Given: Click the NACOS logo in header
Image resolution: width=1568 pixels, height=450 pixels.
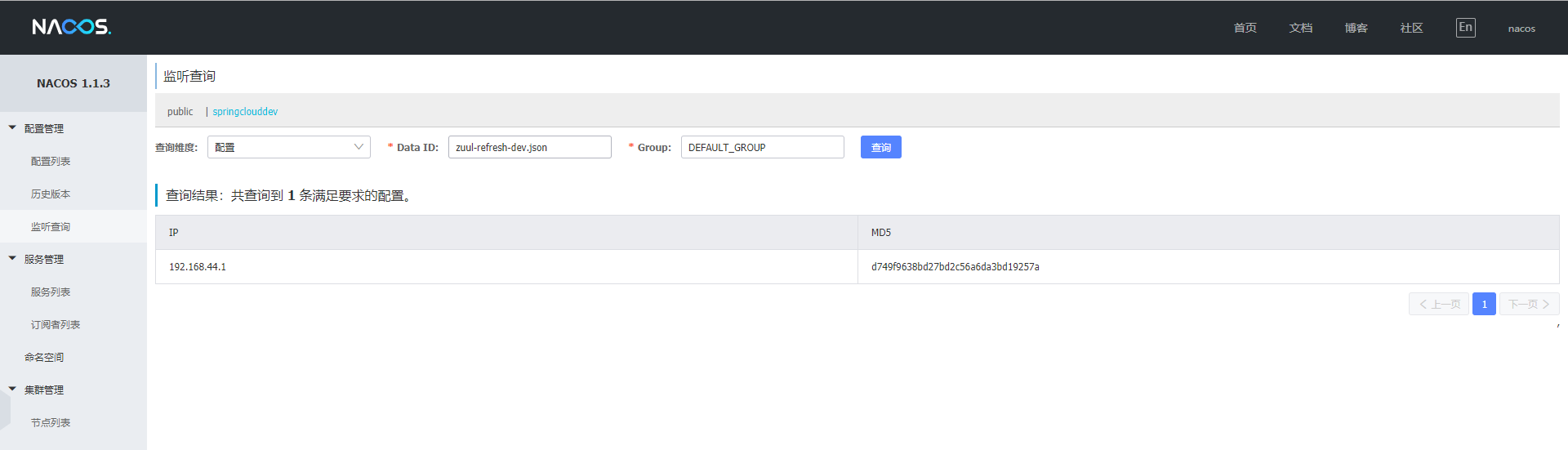Looking at the screenshot, I should (71, 27).
